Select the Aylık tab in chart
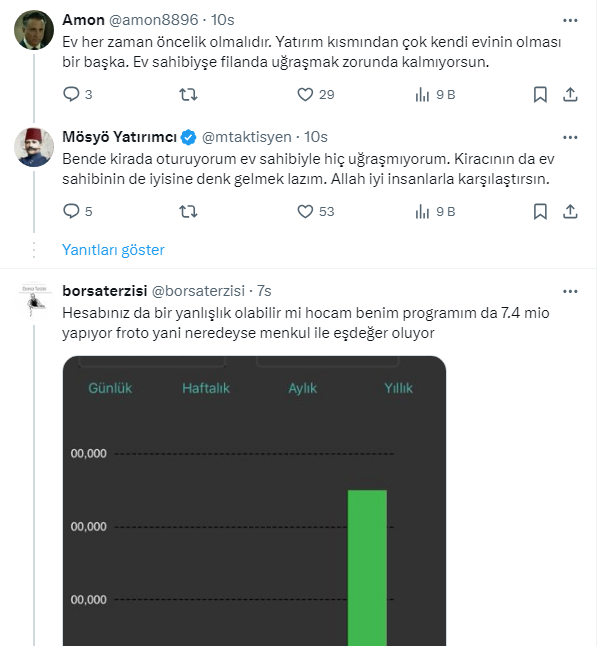The image size is (600, 646). click(303, 388)
